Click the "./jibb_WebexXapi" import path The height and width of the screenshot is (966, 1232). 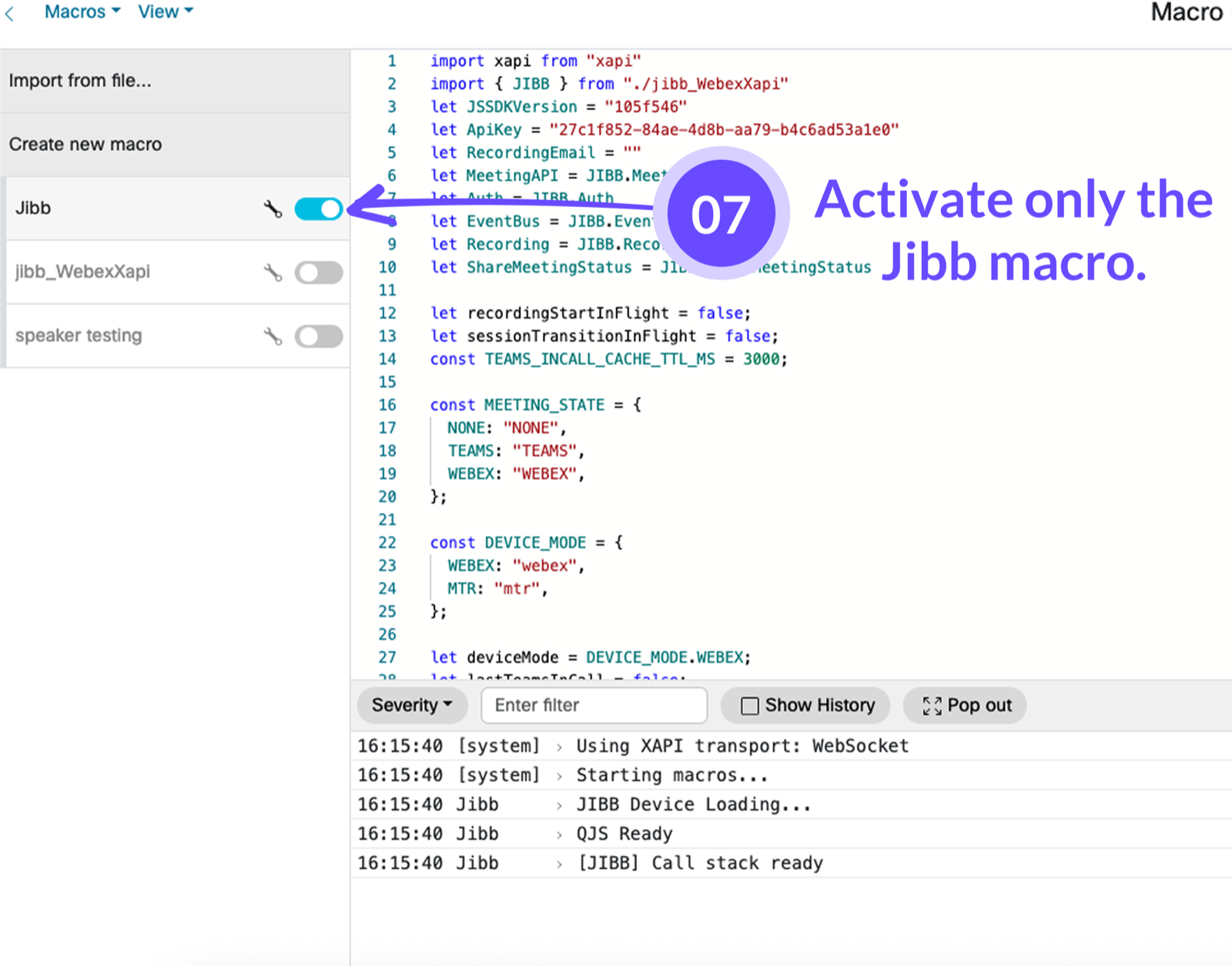[705, 83]
